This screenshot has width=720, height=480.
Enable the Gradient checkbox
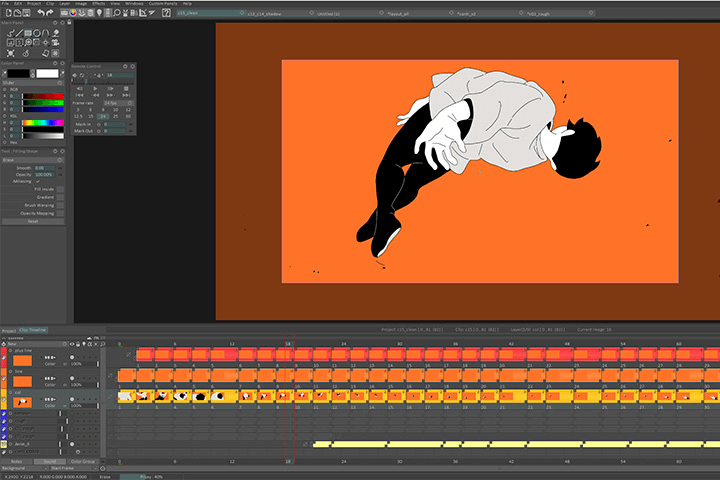(x=60, y=197)
